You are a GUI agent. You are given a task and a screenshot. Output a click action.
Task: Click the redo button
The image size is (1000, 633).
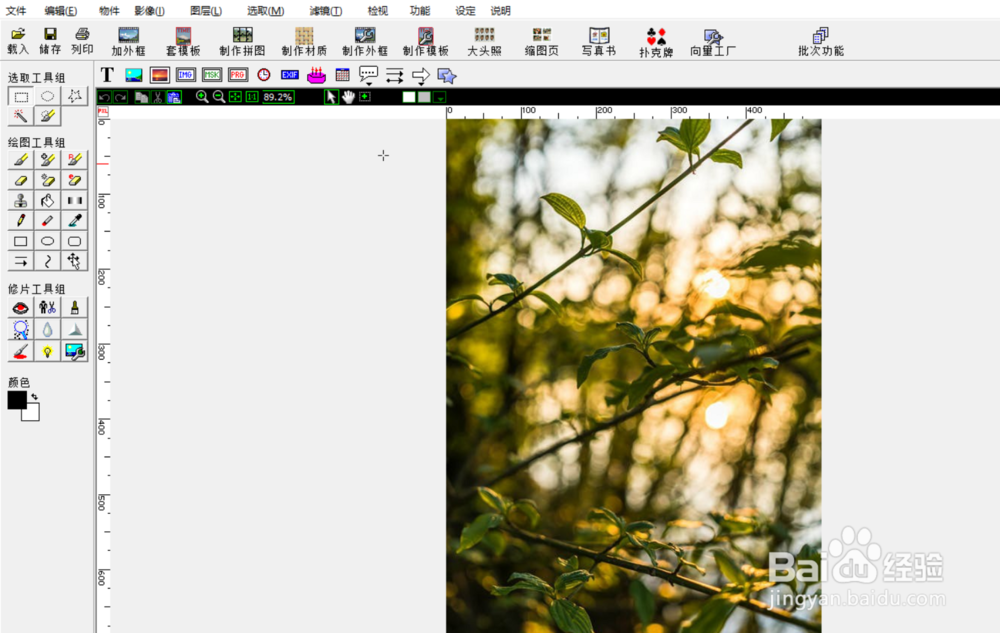click(x=121, y=98)
